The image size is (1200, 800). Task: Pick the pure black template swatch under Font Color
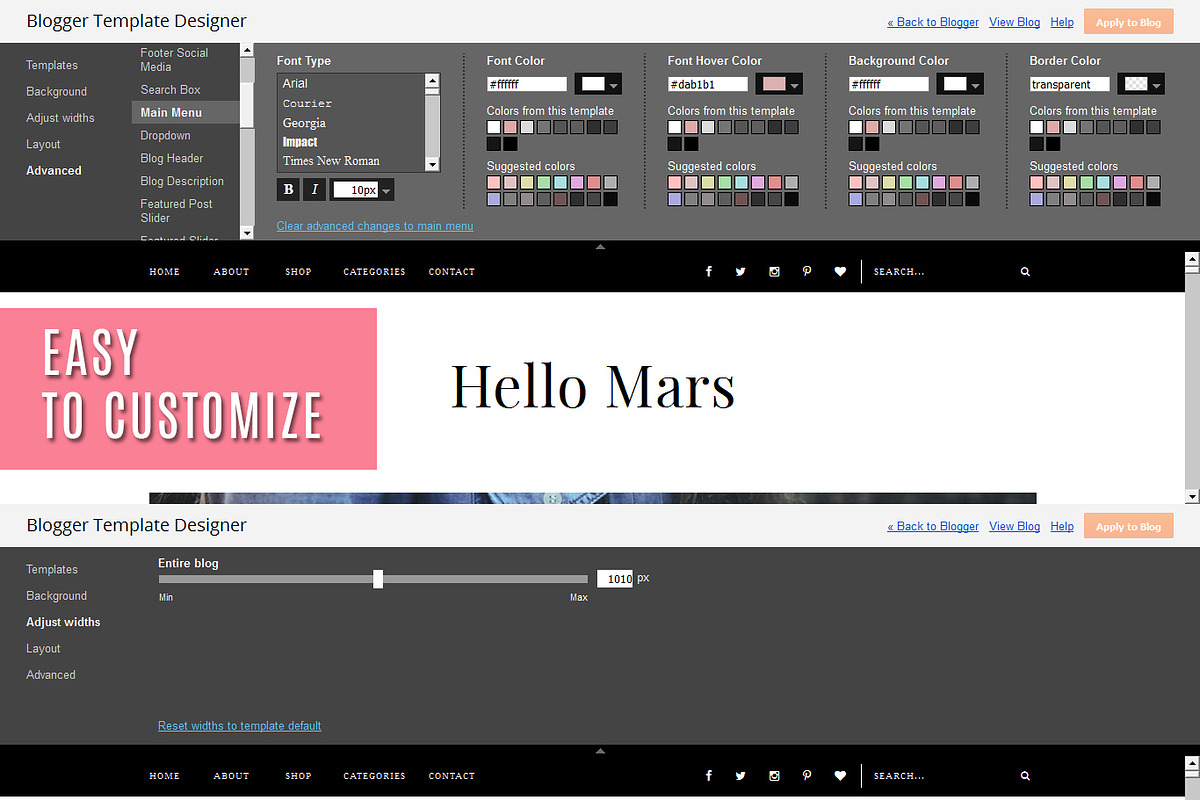tap(510, 144)
